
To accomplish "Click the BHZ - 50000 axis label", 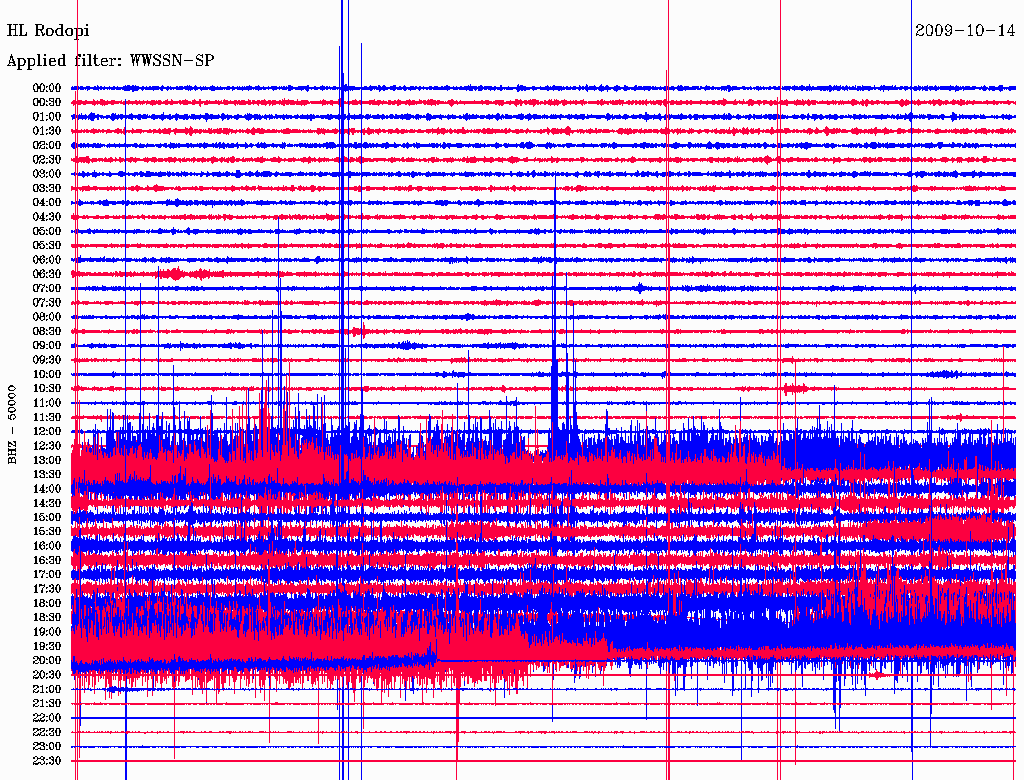I will tap(12, 425).
